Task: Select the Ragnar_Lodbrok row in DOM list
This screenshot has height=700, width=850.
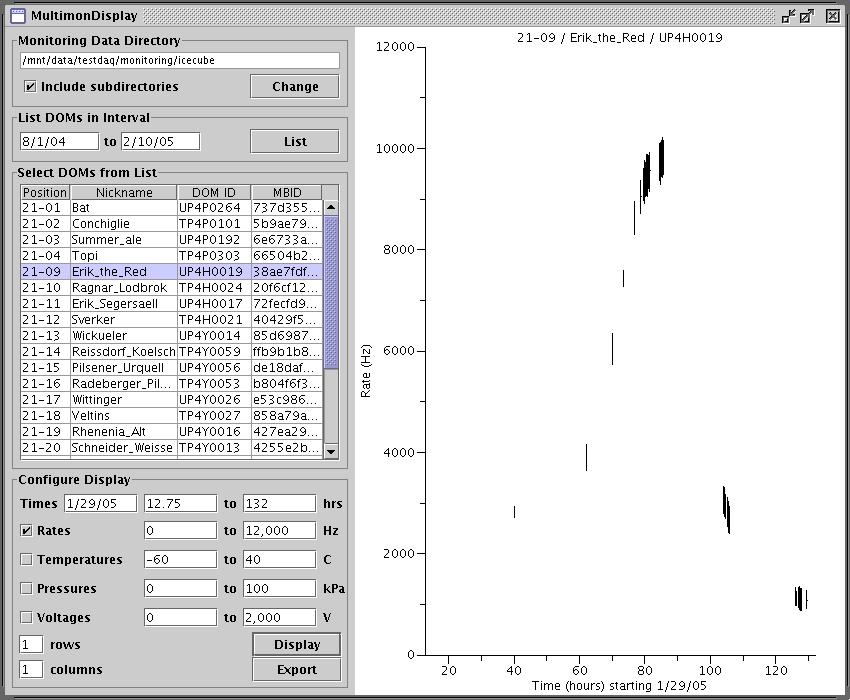Action: (x=120, y=288)
